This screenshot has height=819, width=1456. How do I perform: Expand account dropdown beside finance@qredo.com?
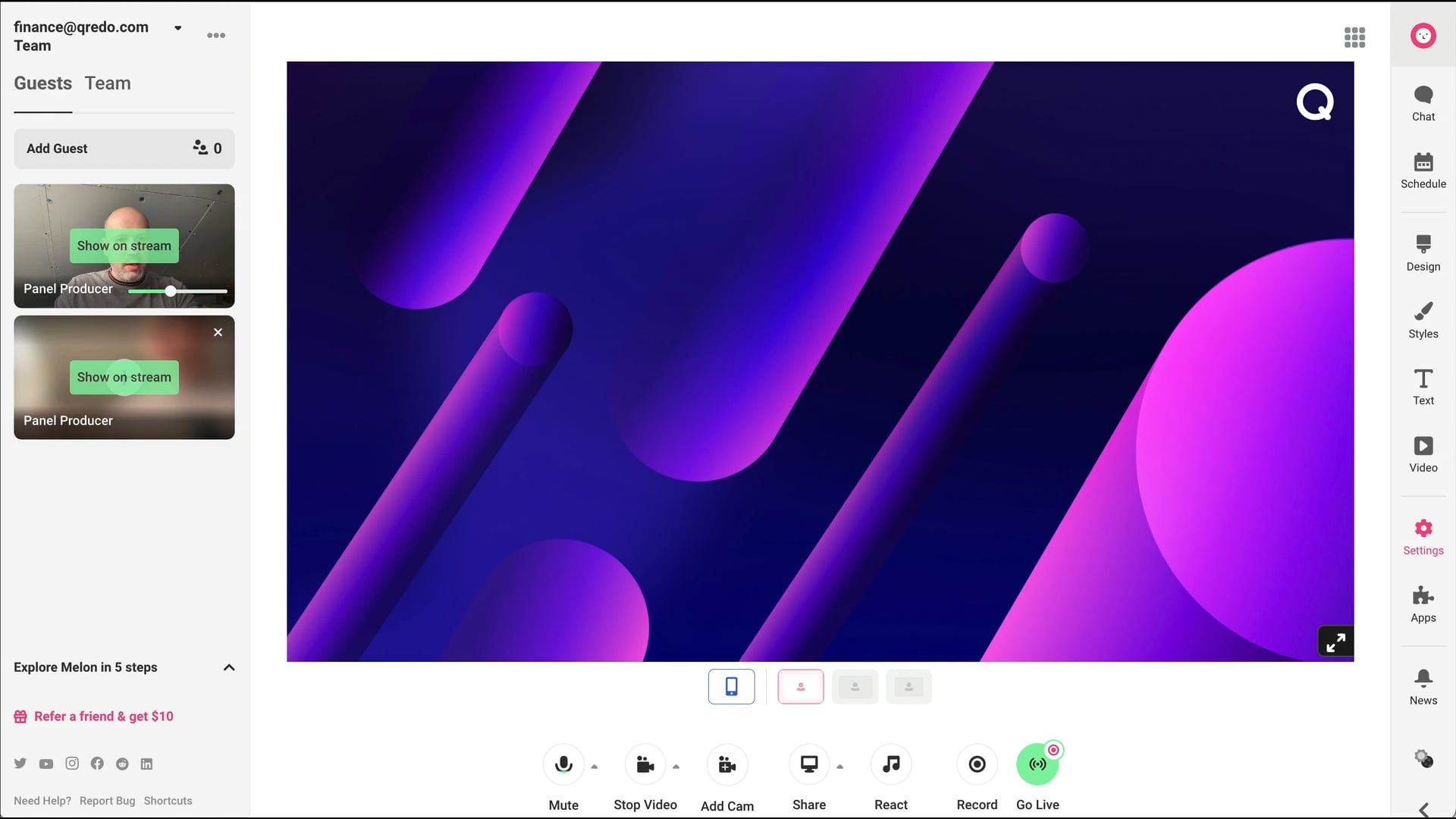tap(178, 28)
